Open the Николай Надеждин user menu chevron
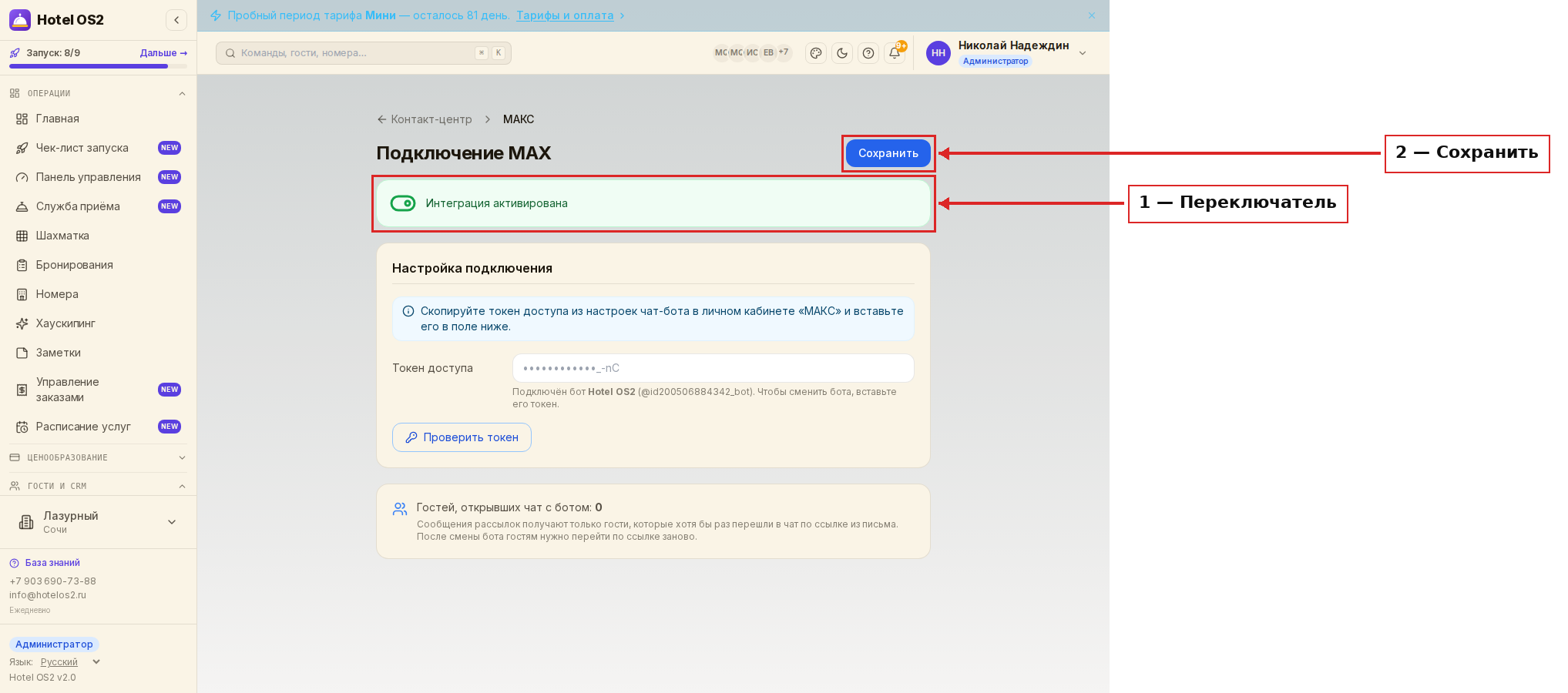The height and width of the screenshot is (693, 1568). (x=1083, y=53)
